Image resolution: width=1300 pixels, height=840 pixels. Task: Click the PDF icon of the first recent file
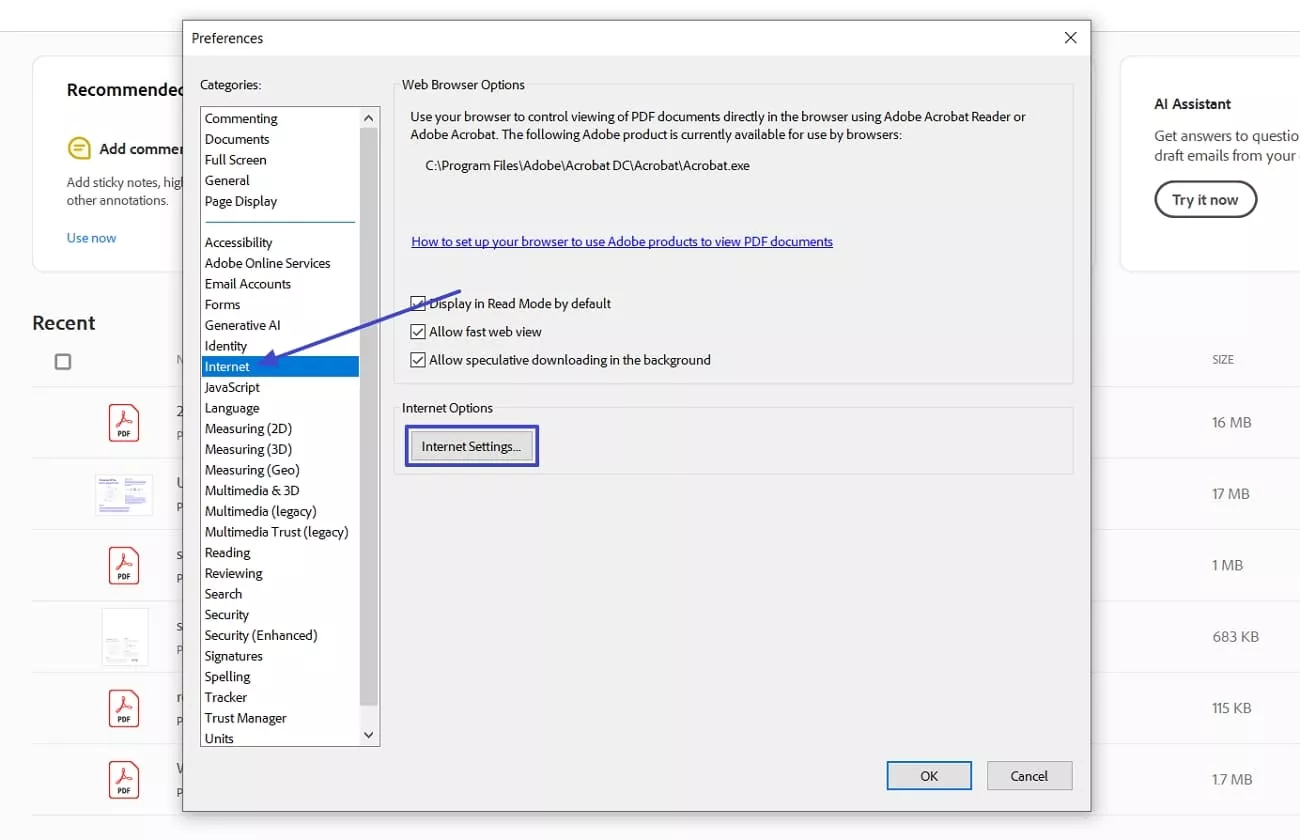[123, 422]
